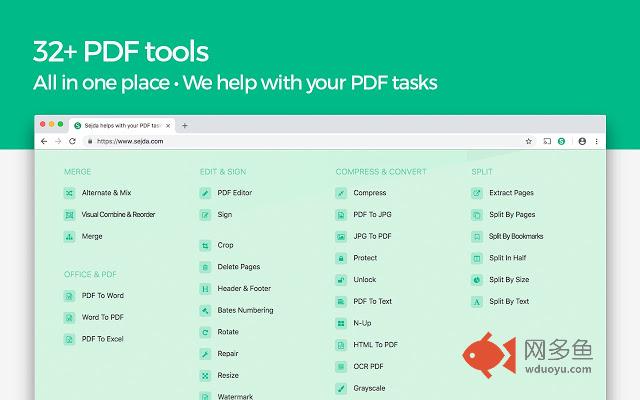Click the Compress tool icon

pos(342,192)
